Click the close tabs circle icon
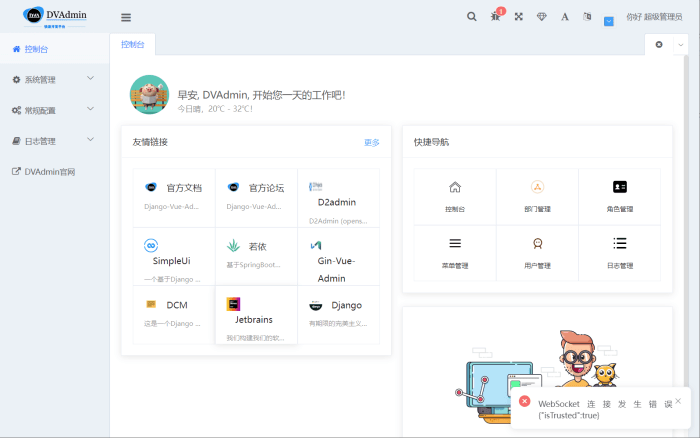This screenshot has height=438, width=700. [x=659, y=44]
